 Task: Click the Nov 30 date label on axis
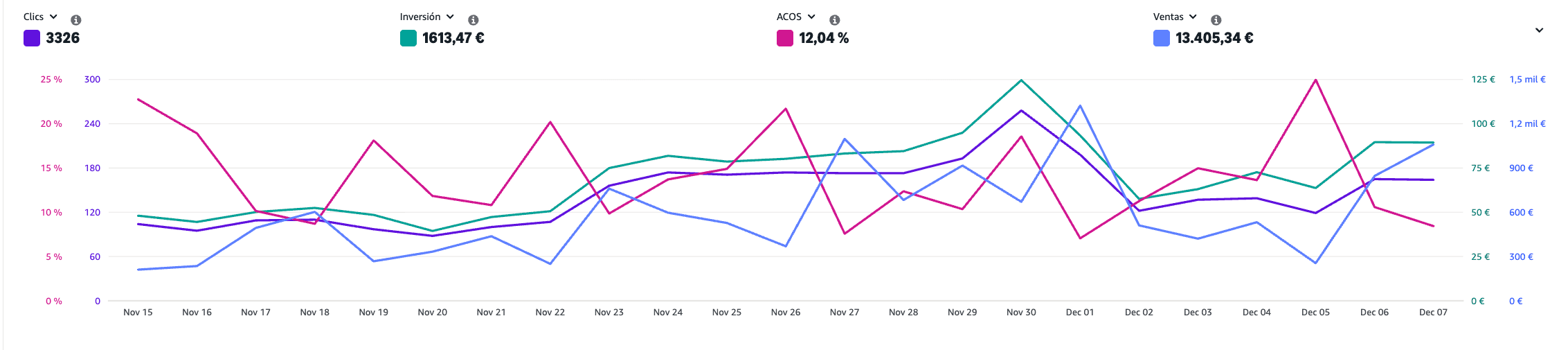coord(1021,313)
